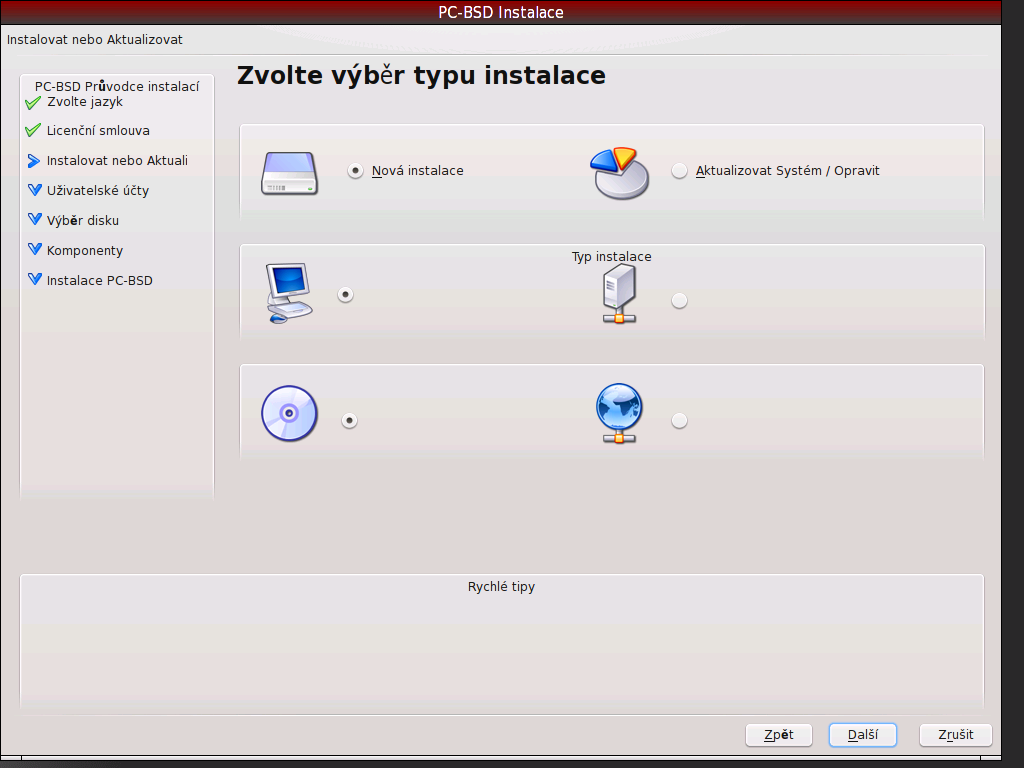Click the Typ instalace group title
Screen dimensions: 1024x768
coord(611,257)
